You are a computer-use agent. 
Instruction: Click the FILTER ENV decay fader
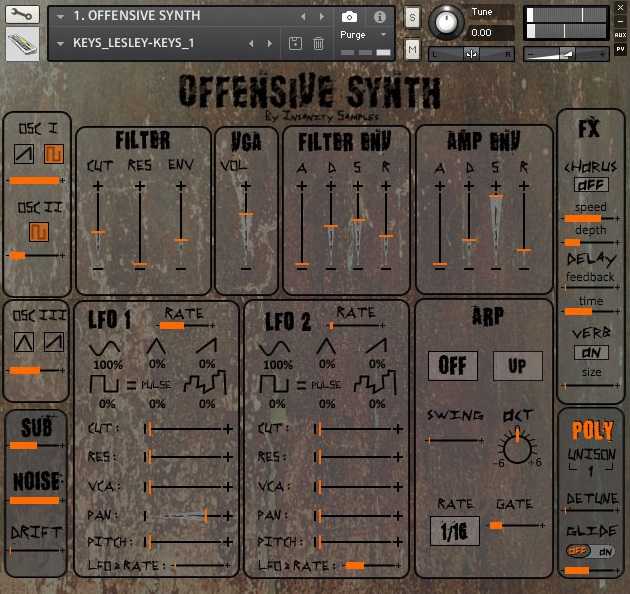pyautogui.click(x=331, y=227)
